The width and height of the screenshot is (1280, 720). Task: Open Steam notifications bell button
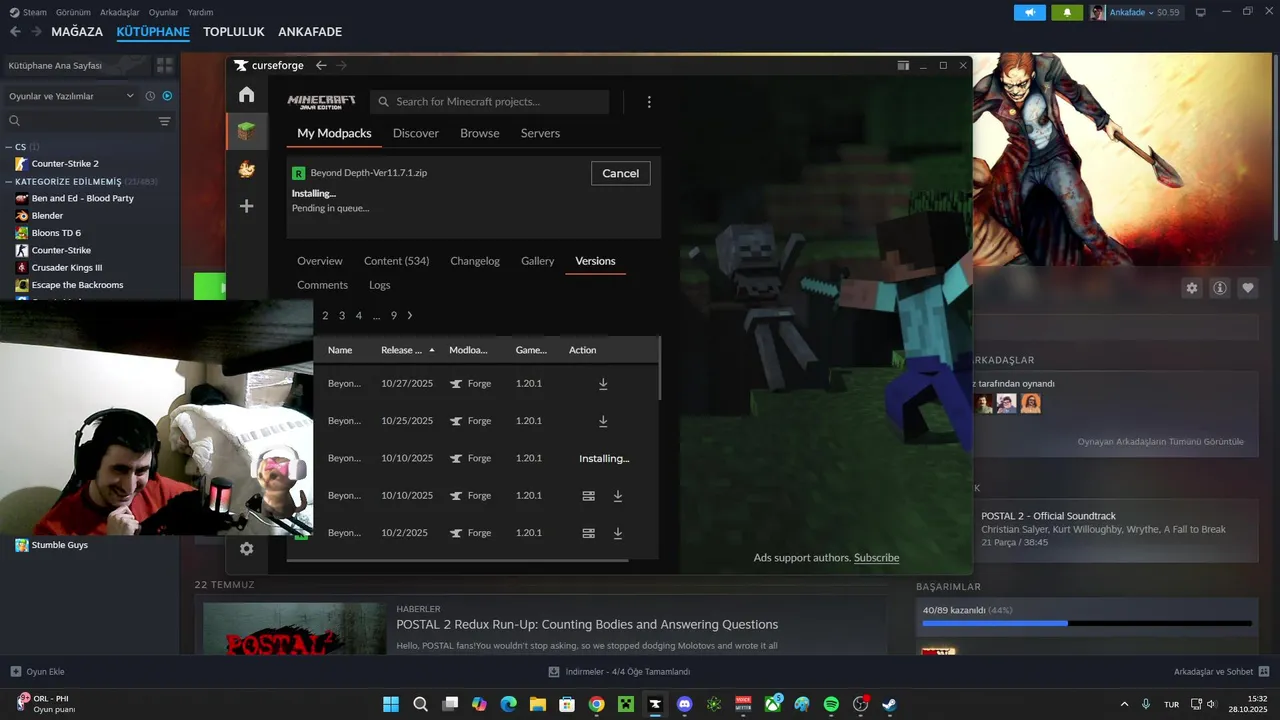pyautogui.click(x=1067, y=12)
